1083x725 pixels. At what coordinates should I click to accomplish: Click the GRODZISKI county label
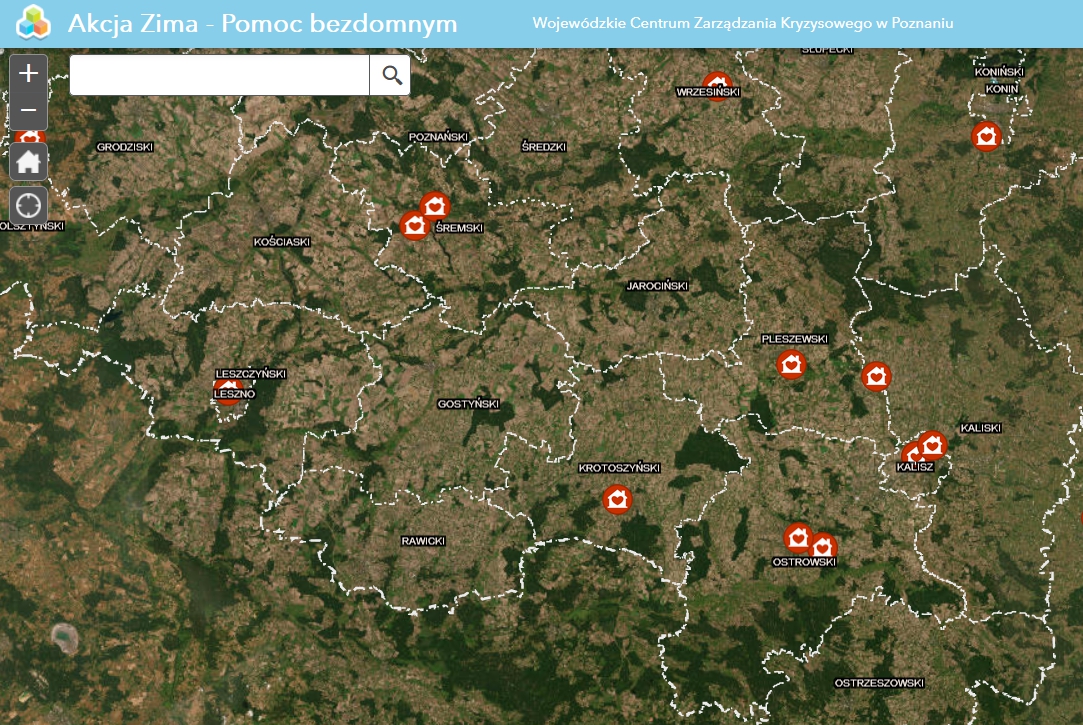click(125, 147)
